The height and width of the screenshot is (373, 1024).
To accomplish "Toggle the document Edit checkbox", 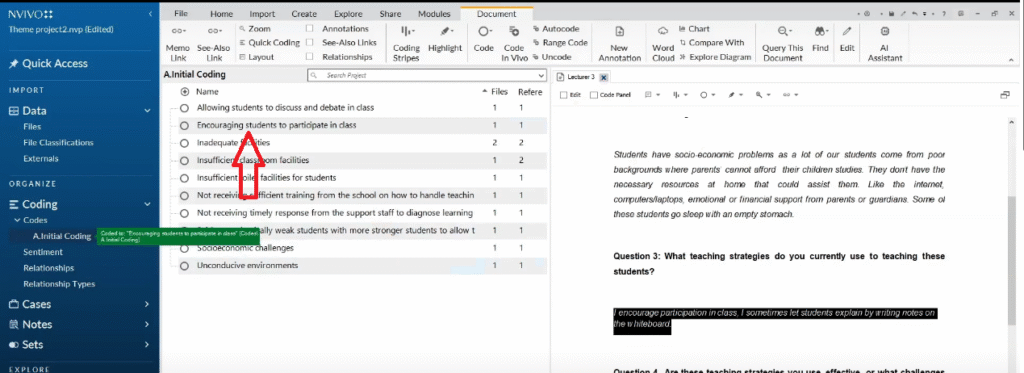I will tap(564, 95).
